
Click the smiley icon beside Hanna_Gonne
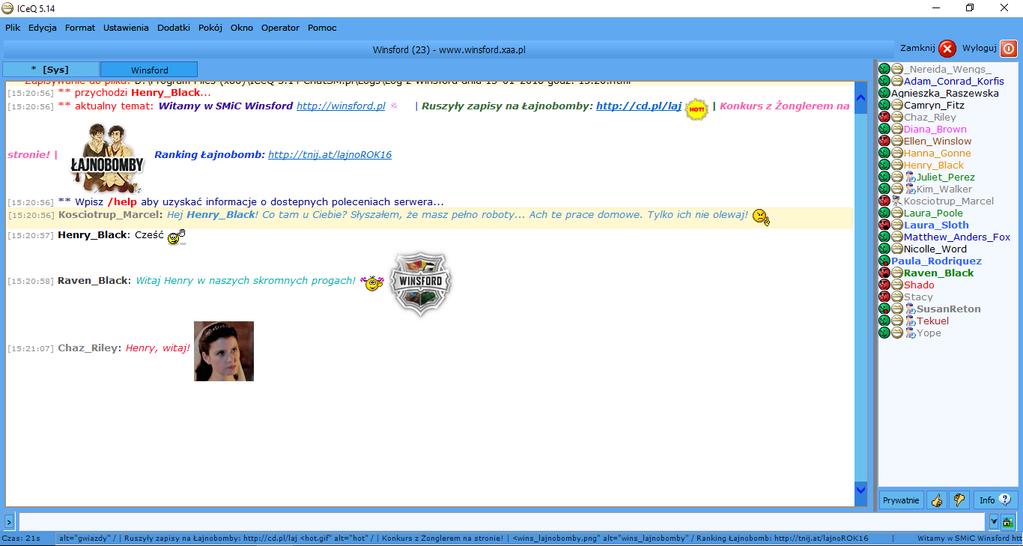[897, 153]
